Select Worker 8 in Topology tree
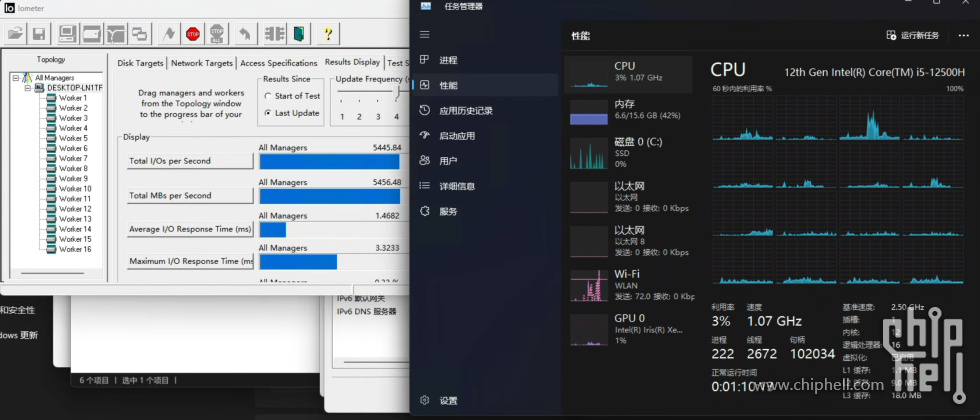 pyautogui.click(x=73, y=168)
